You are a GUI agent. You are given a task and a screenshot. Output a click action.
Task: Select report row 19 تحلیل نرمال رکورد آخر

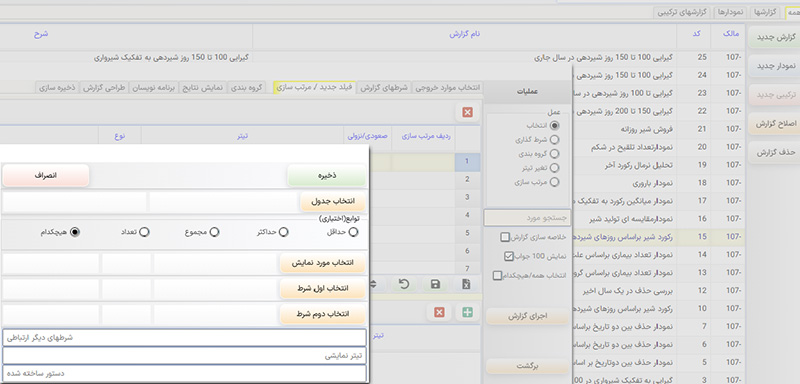[658, 165]
